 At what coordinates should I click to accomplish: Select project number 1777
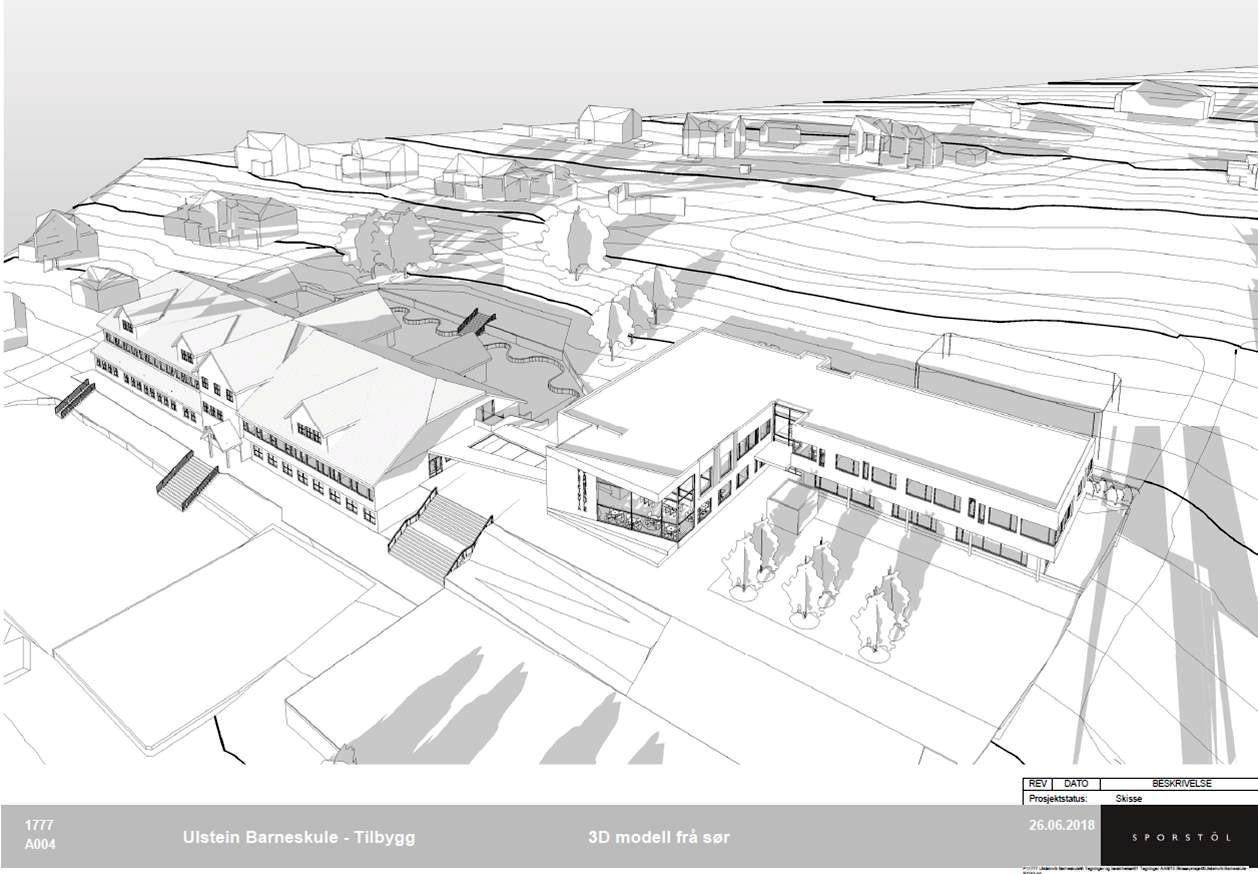[40, 825]
